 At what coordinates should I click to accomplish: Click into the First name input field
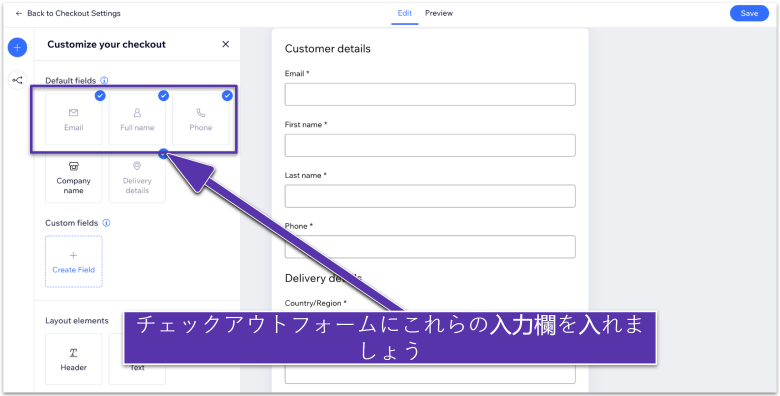(430, 145)
